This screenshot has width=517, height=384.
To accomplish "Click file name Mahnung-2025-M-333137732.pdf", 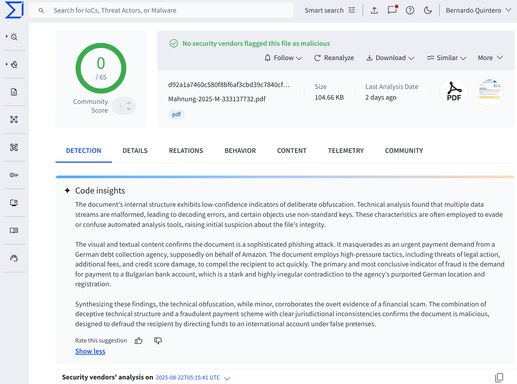I will (217, 99).
